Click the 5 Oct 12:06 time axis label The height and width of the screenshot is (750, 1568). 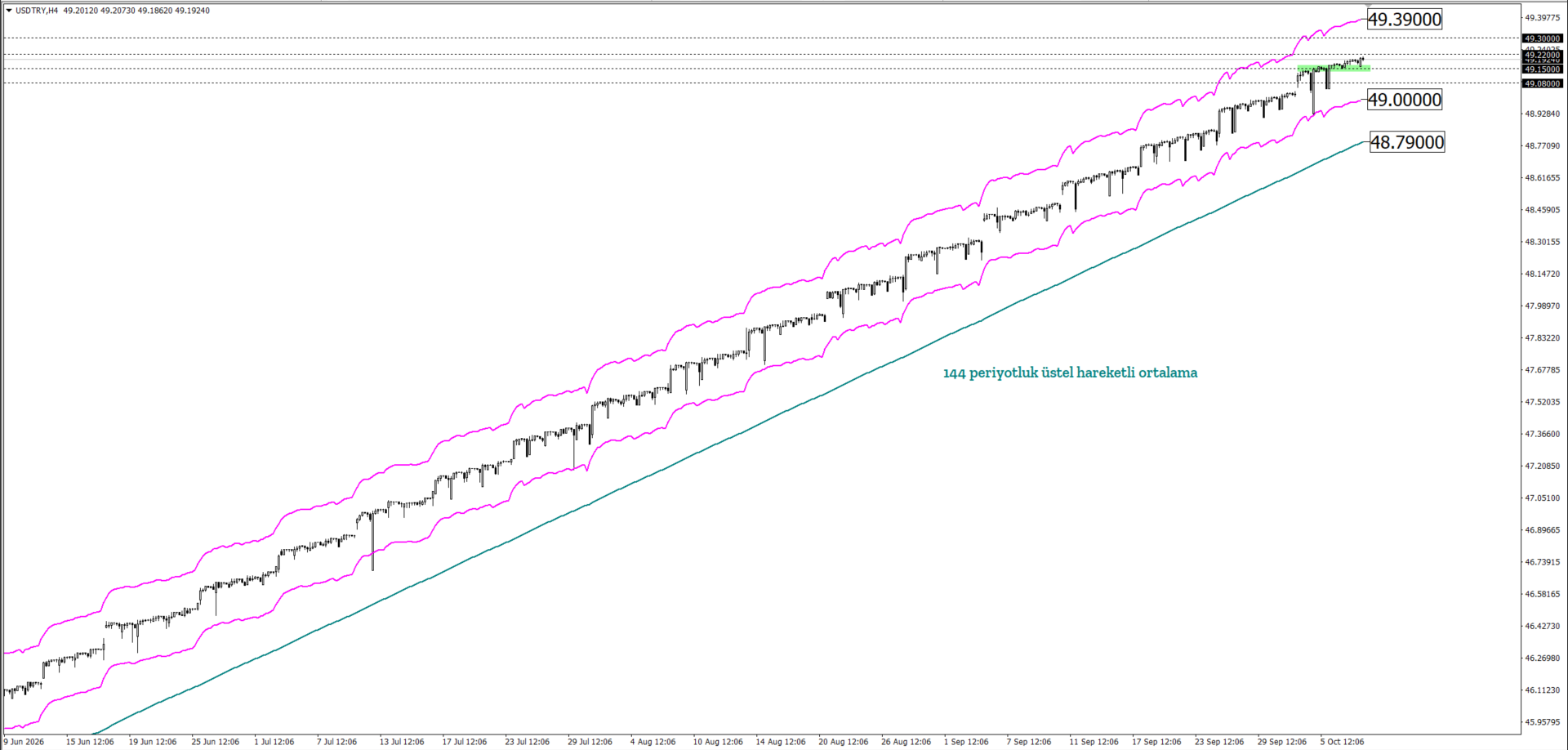coord(1342,742)
